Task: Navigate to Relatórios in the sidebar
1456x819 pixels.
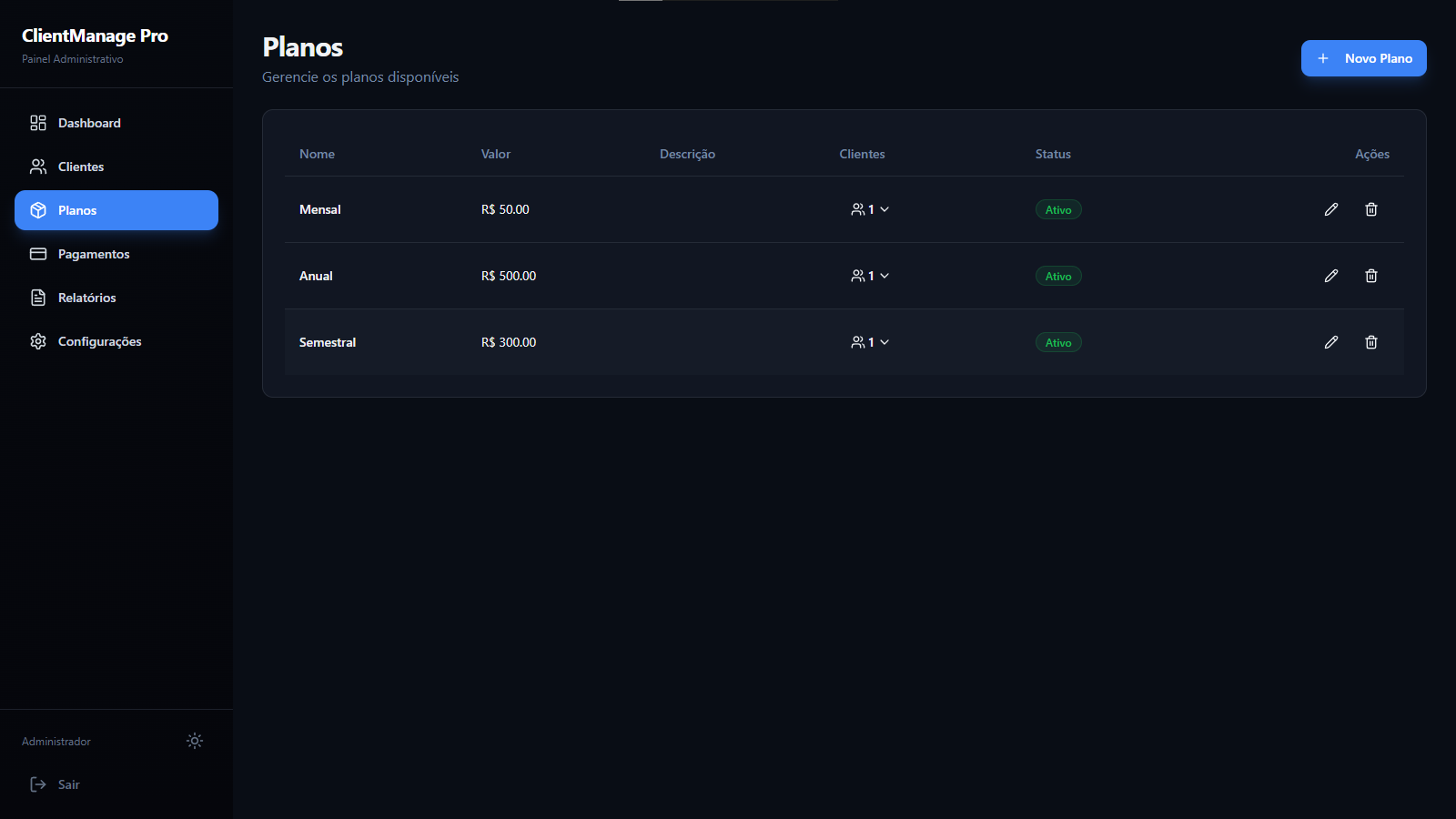Action: [87, 298]
